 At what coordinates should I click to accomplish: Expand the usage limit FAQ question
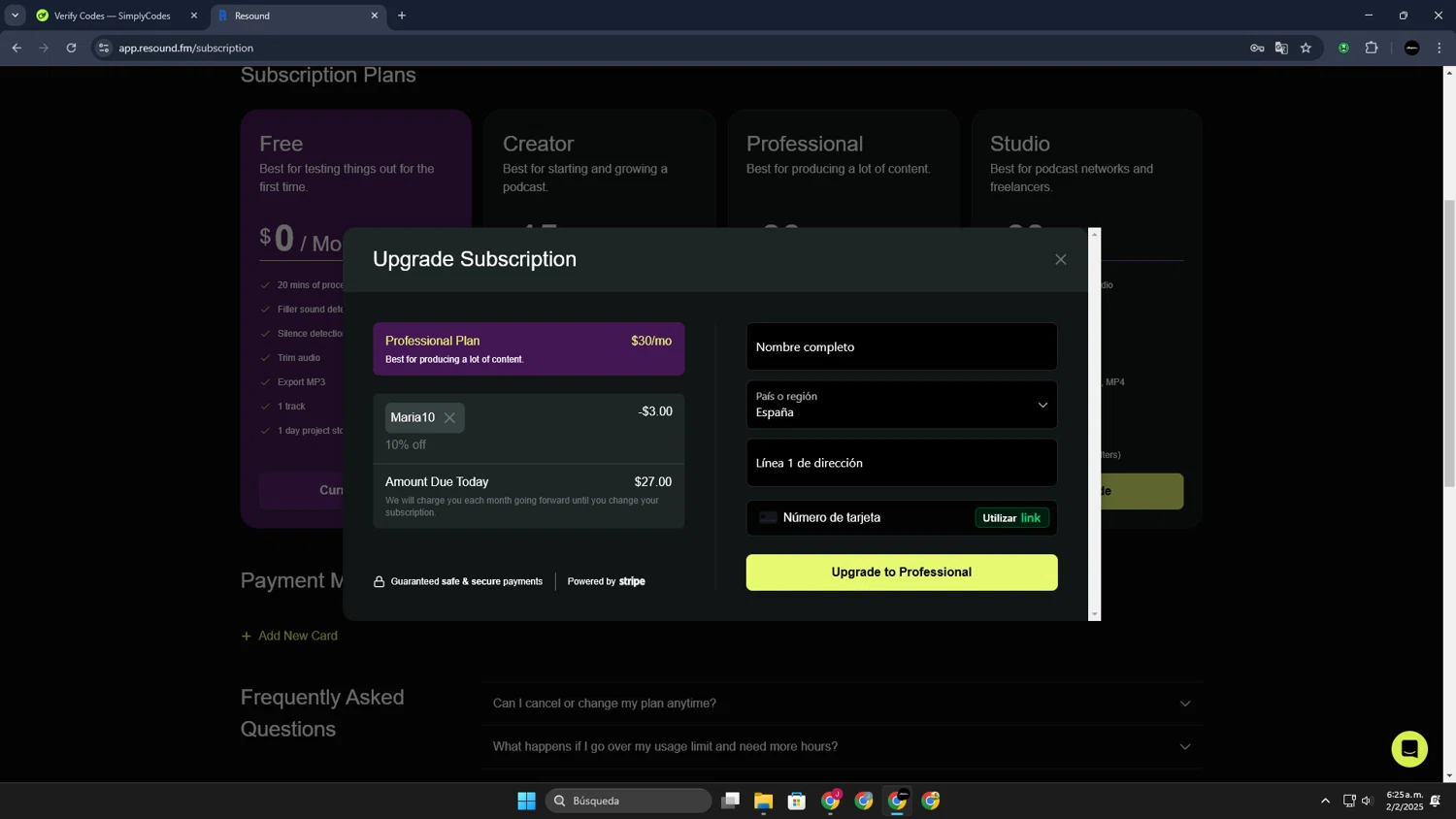[x=842, y=746]
